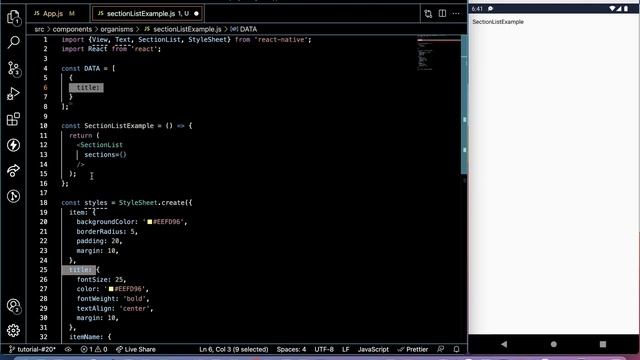Viewport: 640px width, 360px height.
Task: Open the Live Share activity bar icon
Action: coord(13,171)
